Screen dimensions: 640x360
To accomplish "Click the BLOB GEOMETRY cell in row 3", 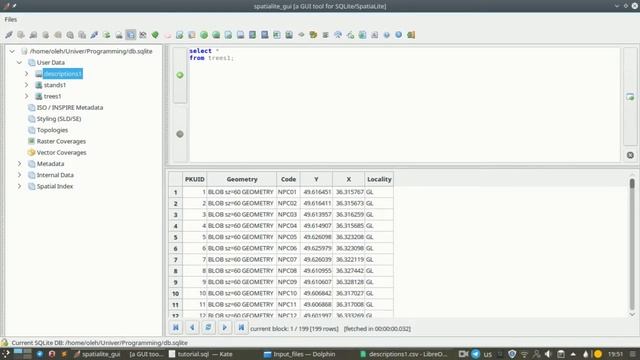I will click(242, 215).
